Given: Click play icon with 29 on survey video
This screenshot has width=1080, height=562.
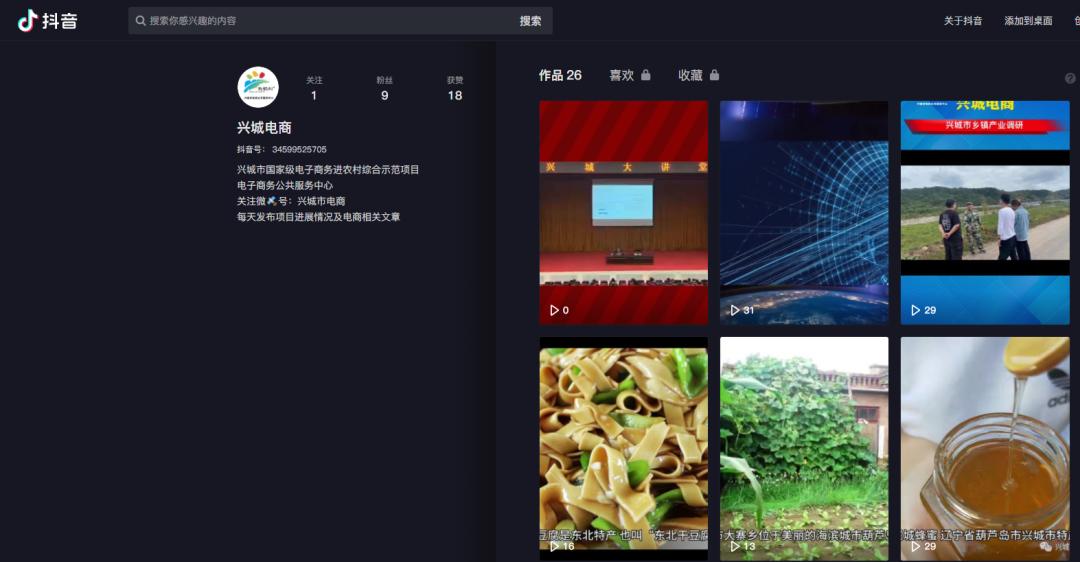Looking at the screenshot, I should (x=915, y=311).
